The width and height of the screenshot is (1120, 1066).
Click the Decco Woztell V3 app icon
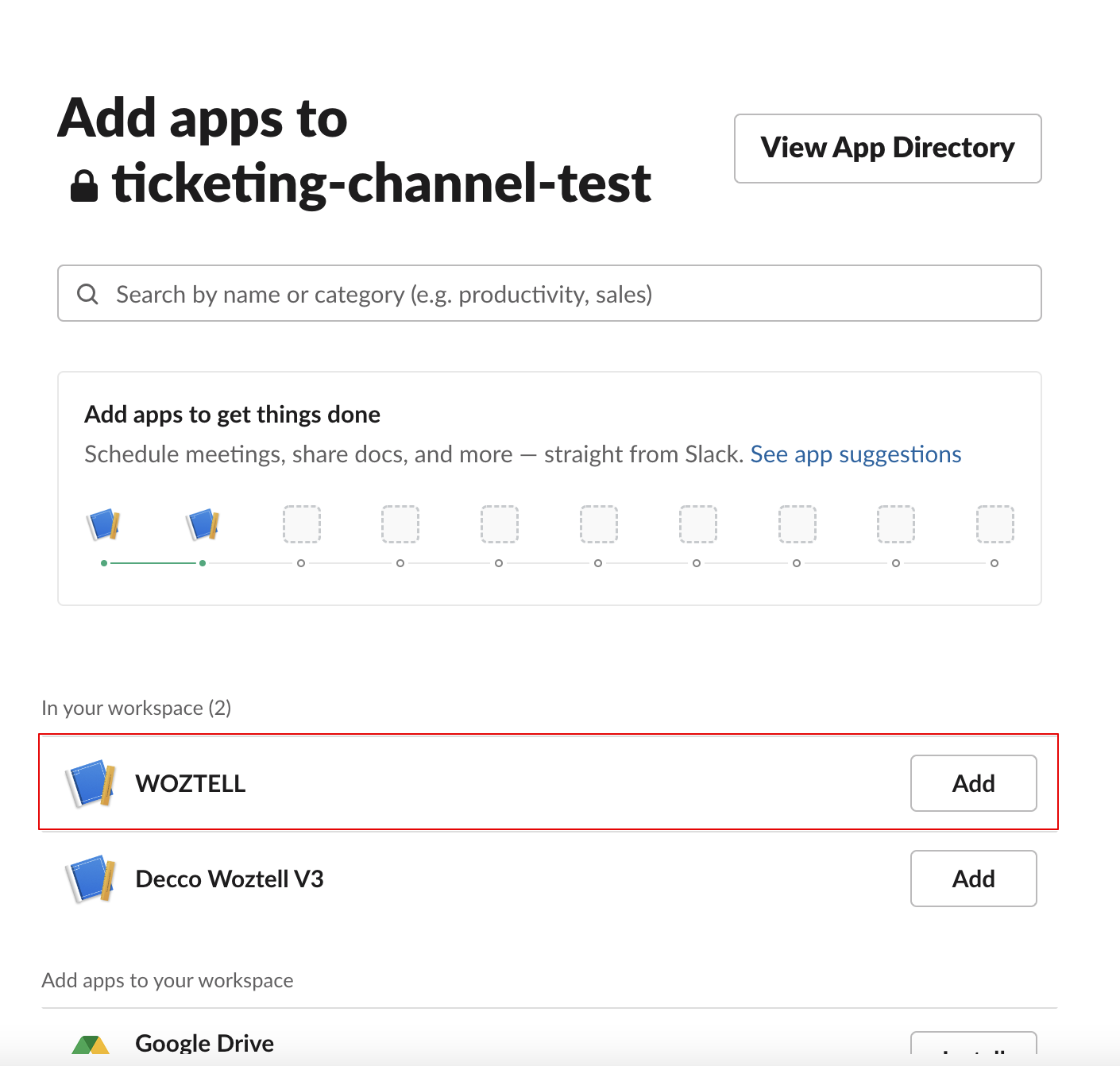click(91, 879)
